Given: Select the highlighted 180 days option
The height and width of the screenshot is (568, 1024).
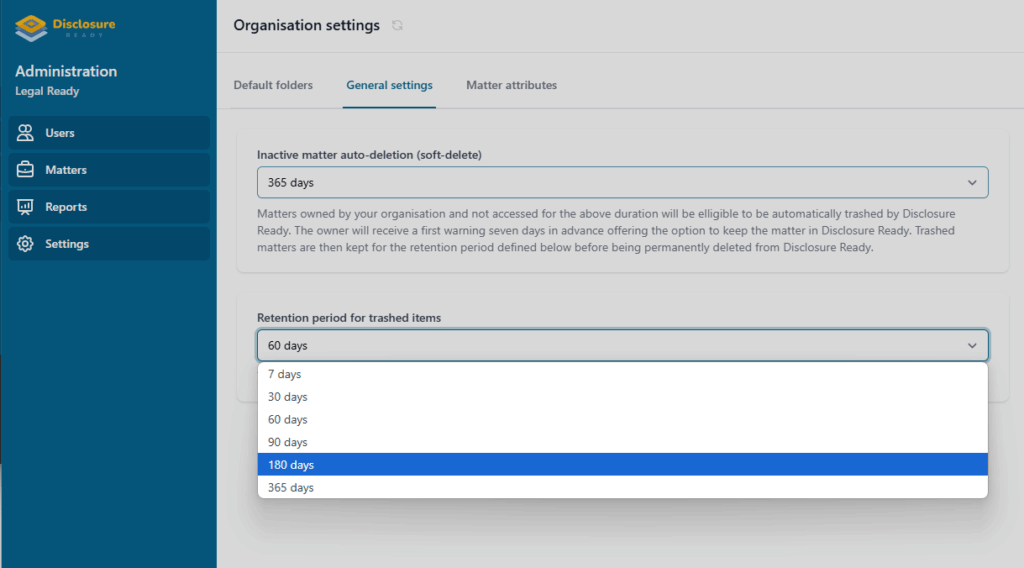Looking at the screenshot, I should (290, 465).
